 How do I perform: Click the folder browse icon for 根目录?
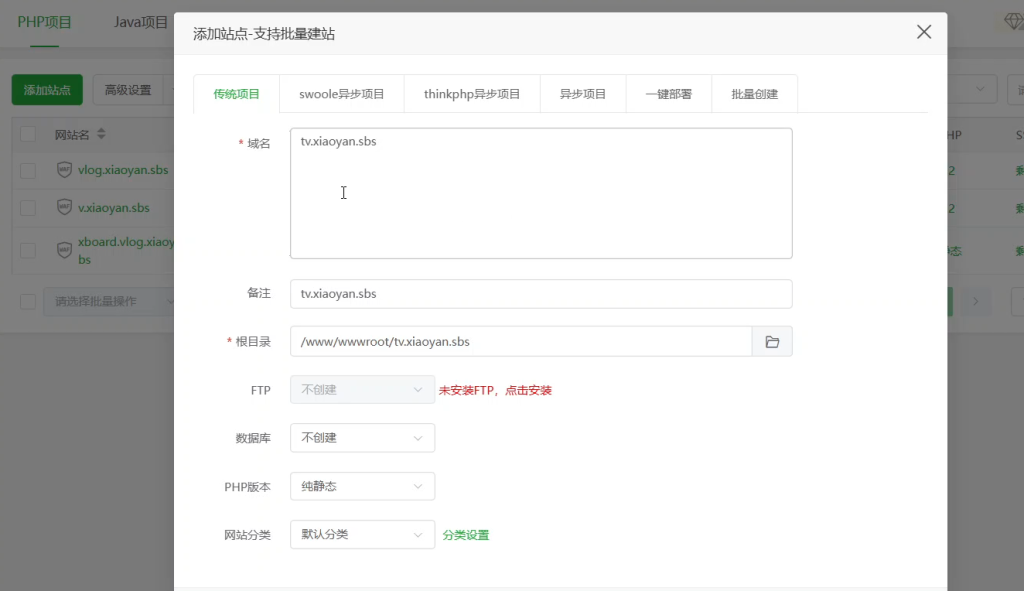[772, 342]
